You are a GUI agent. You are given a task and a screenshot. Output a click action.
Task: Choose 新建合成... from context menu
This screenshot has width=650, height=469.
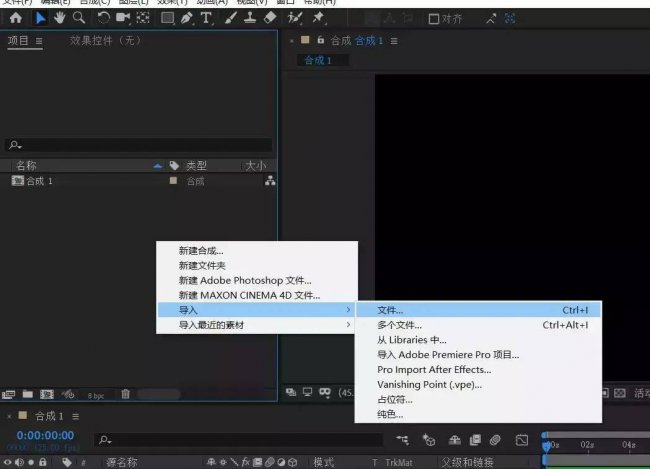[x=257, y=250]
